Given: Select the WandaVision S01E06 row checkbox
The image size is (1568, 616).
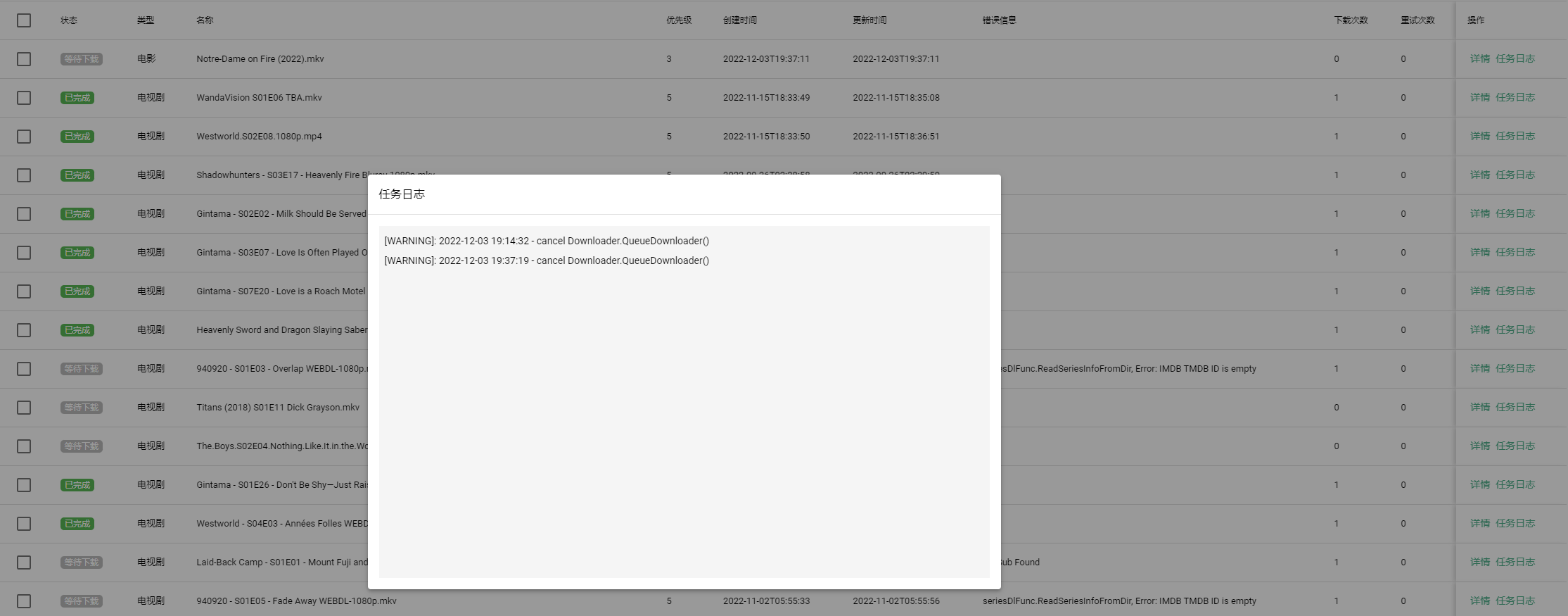Looking at the screenshot, I should 24,98.
